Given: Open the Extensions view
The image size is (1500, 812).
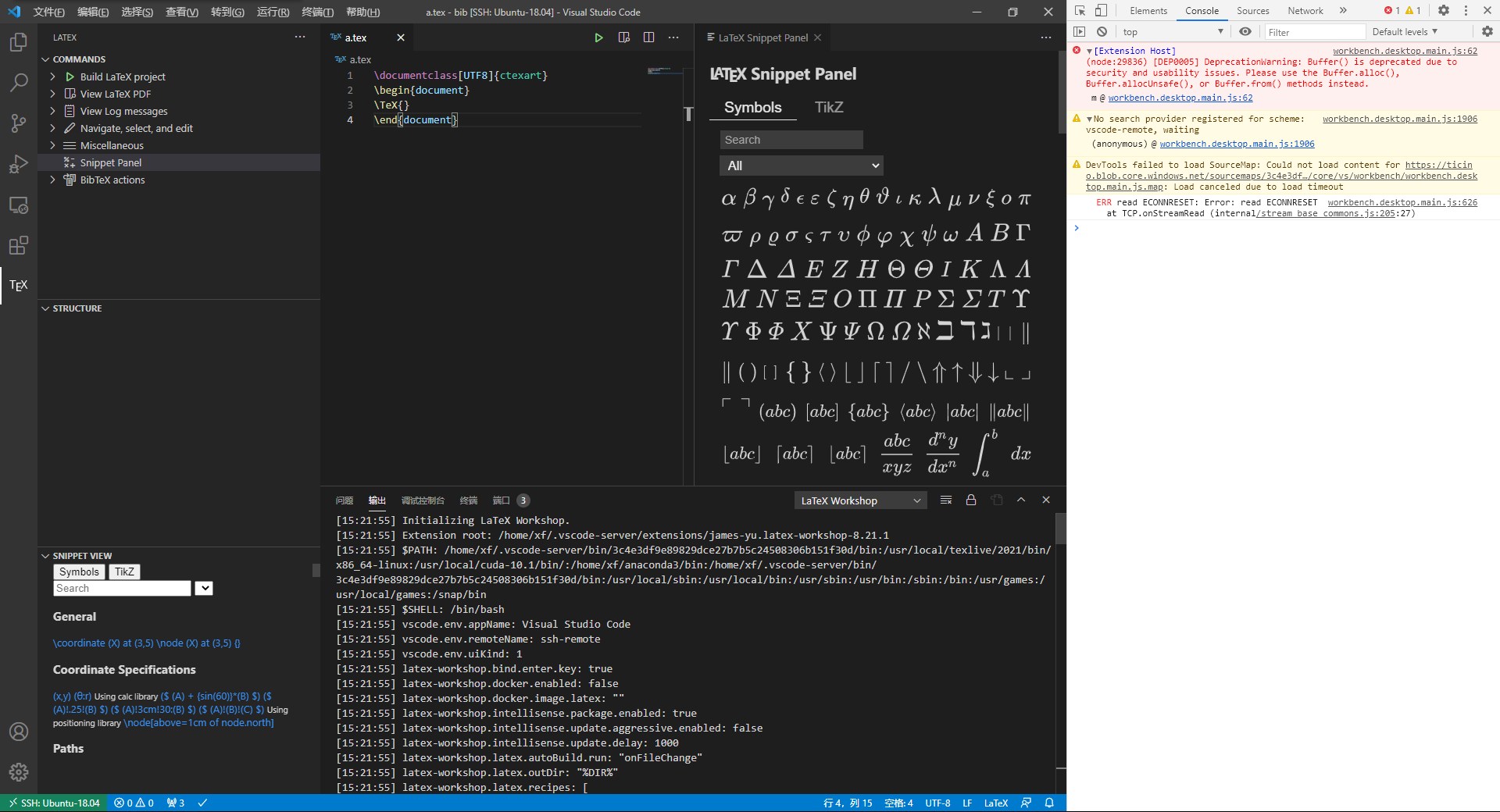Looking at the screenshot, I should 19,245.
